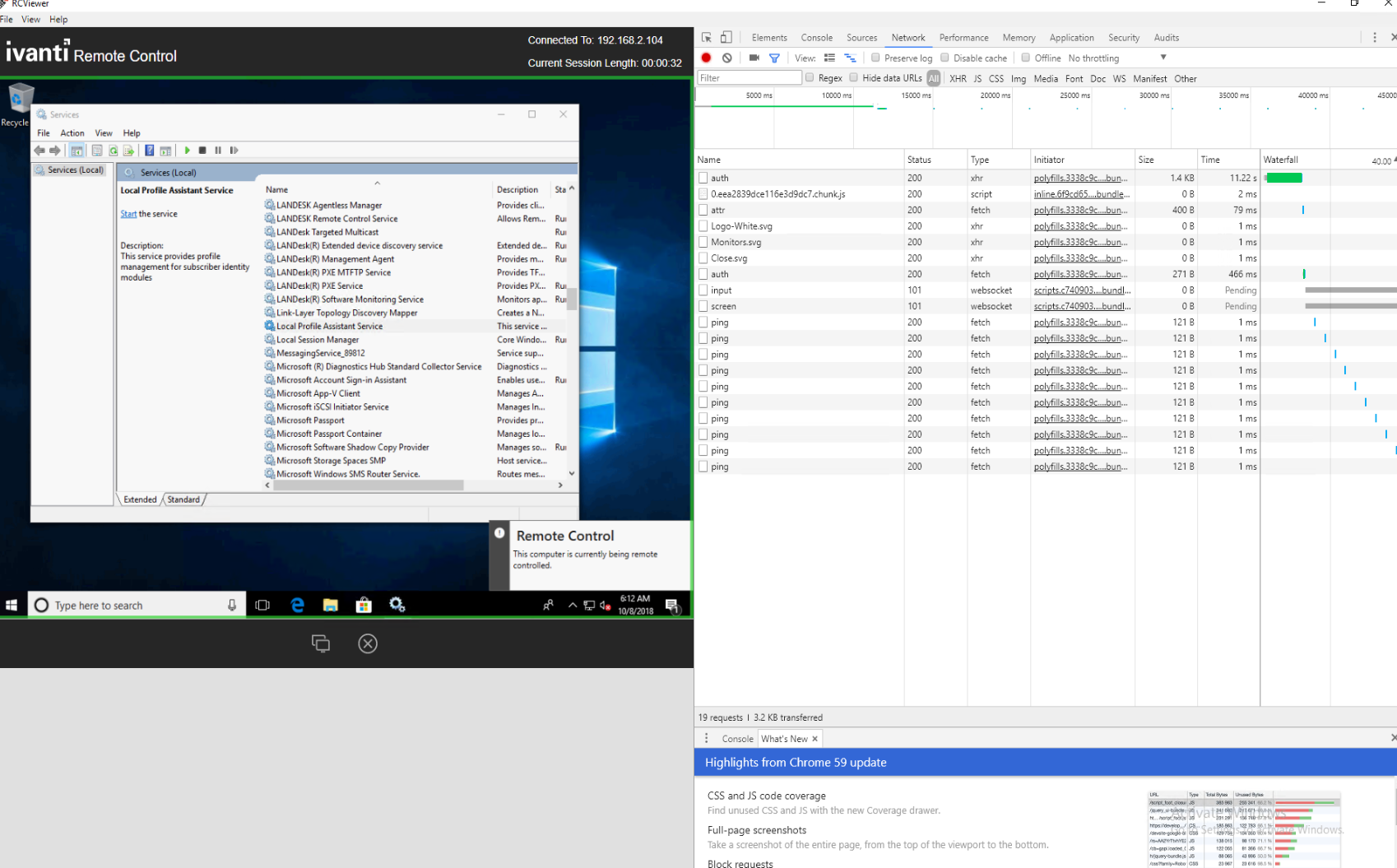The image size is (1397, 868).
Task: Open Help using the Services toolbar icon
Action: pyautogui.click(x=149, y=150)
